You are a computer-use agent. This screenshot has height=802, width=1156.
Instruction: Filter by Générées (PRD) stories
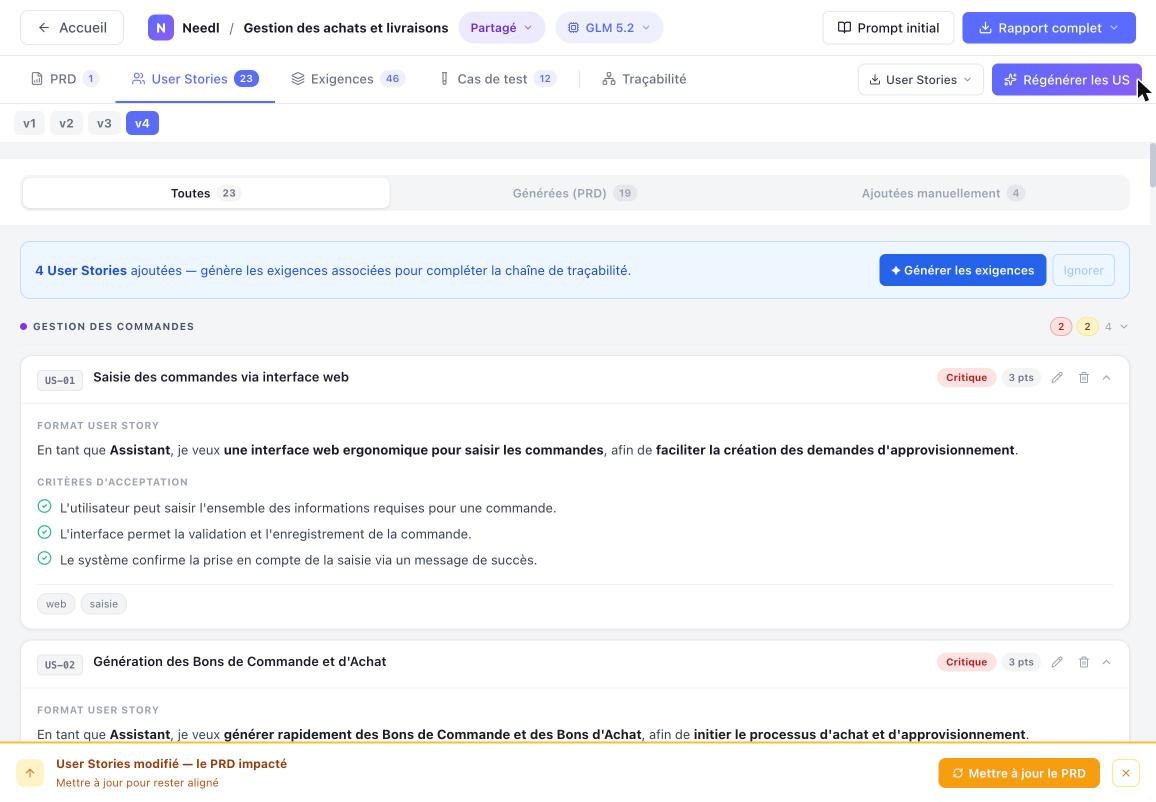pyautogui.click(x=574, y=193)
